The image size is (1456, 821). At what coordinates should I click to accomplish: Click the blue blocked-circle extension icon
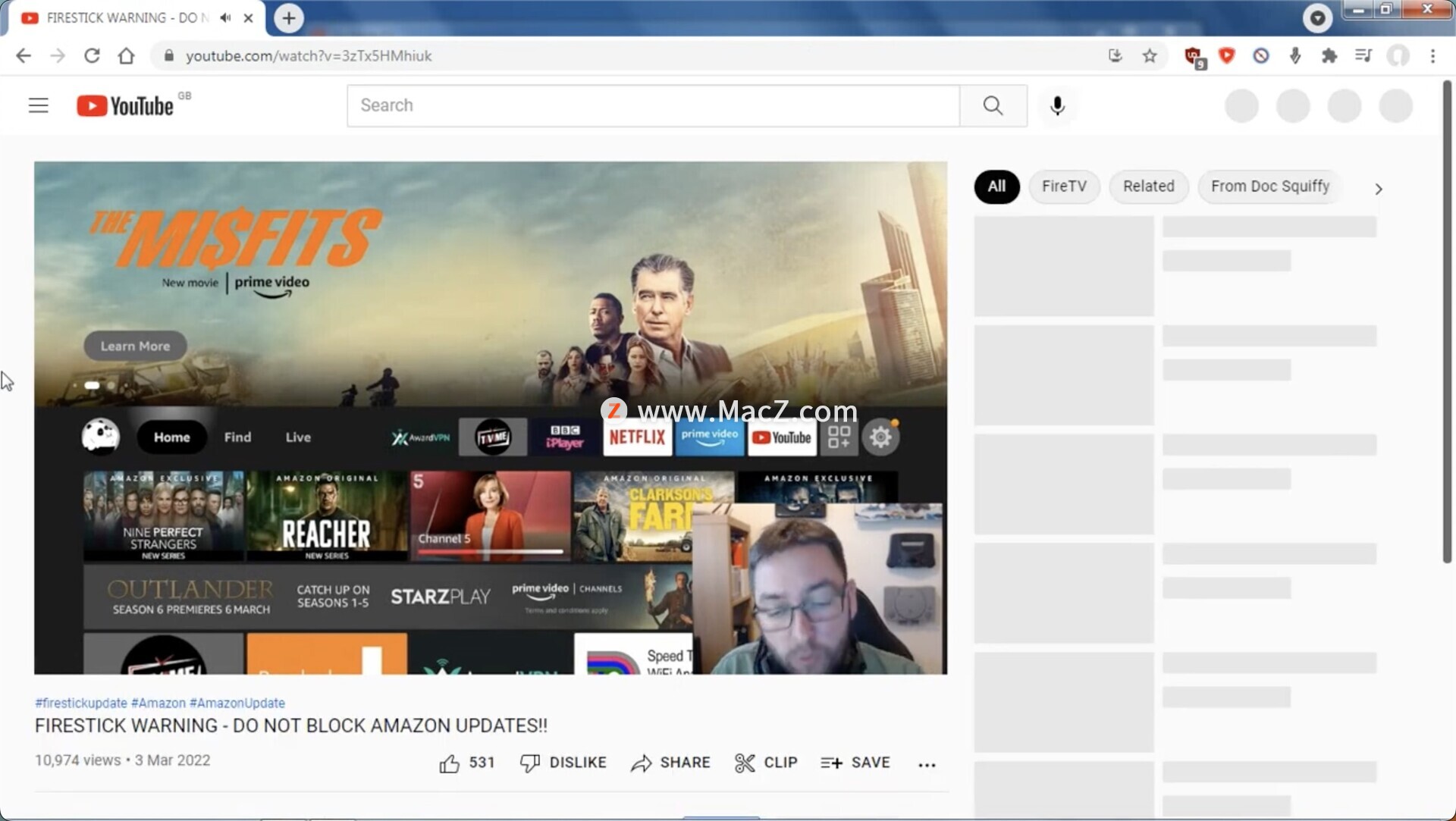click(x=1261, y=56)
